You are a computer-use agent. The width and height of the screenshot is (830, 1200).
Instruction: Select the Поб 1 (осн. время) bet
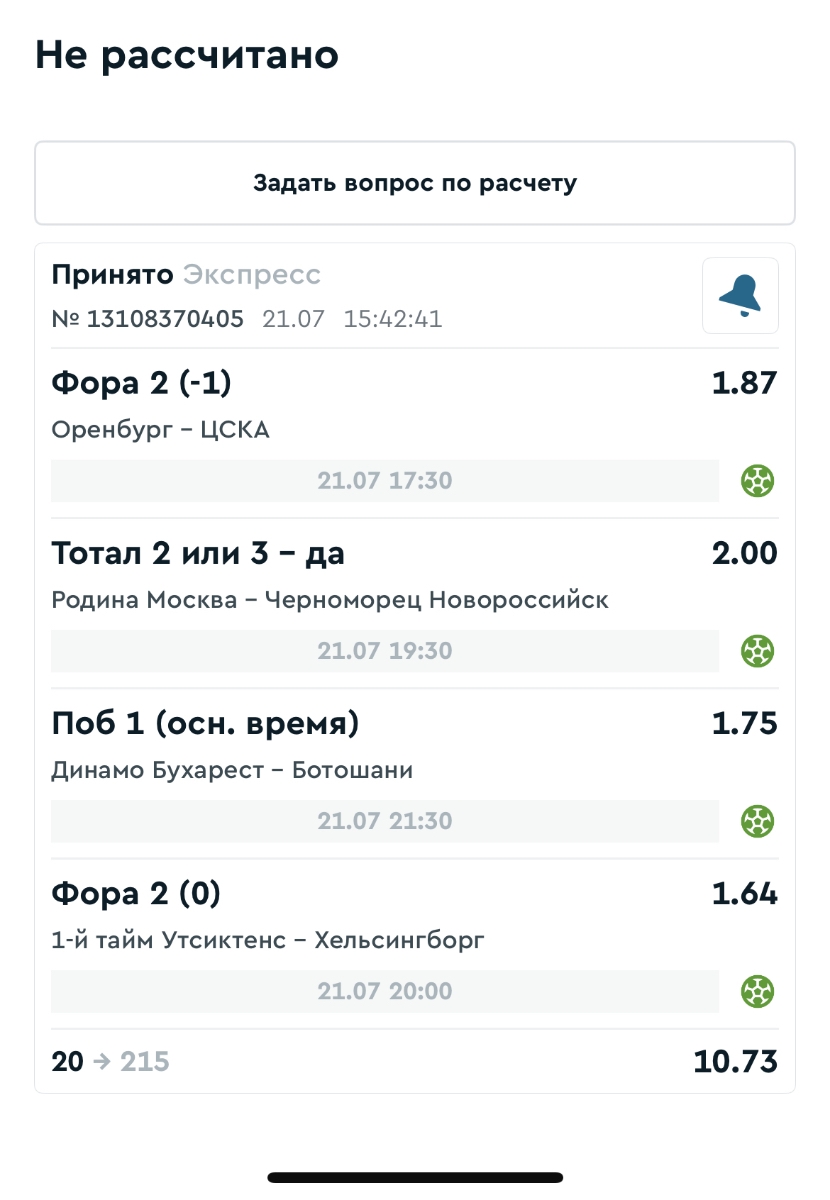point(205,722)
